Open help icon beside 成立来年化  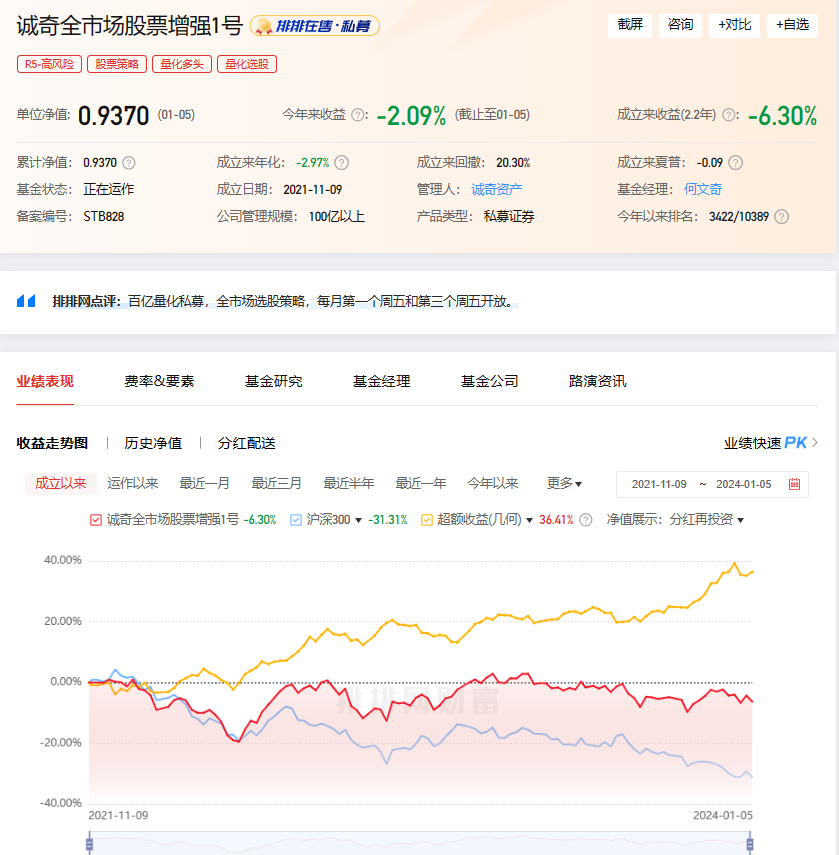342,162
